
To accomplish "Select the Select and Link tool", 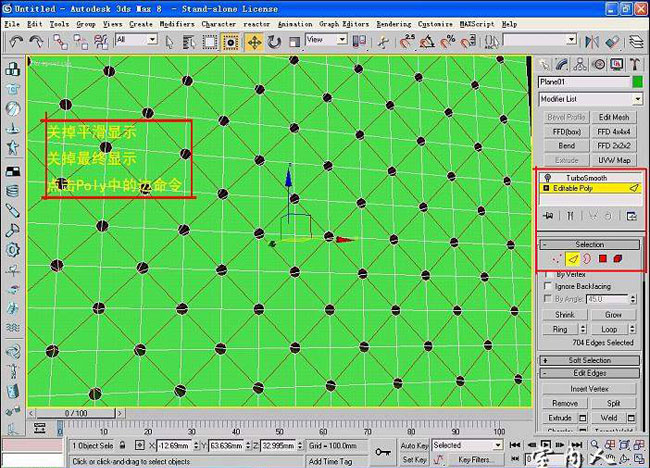I will (61, 42).
